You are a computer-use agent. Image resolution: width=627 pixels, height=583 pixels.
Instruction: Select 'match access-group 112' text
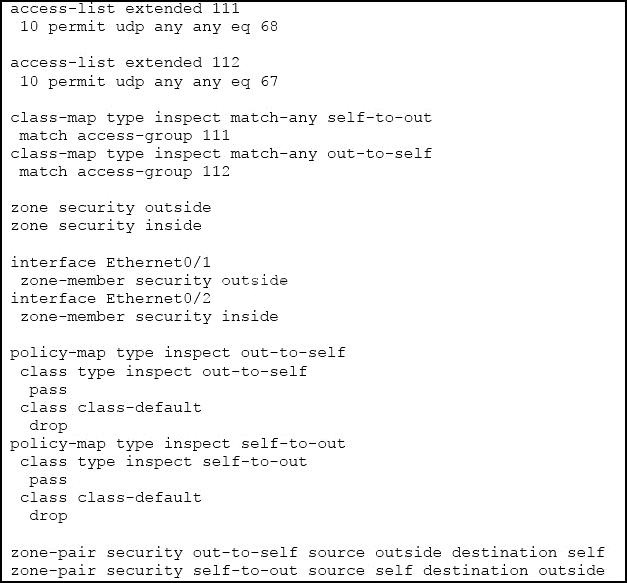124,172
